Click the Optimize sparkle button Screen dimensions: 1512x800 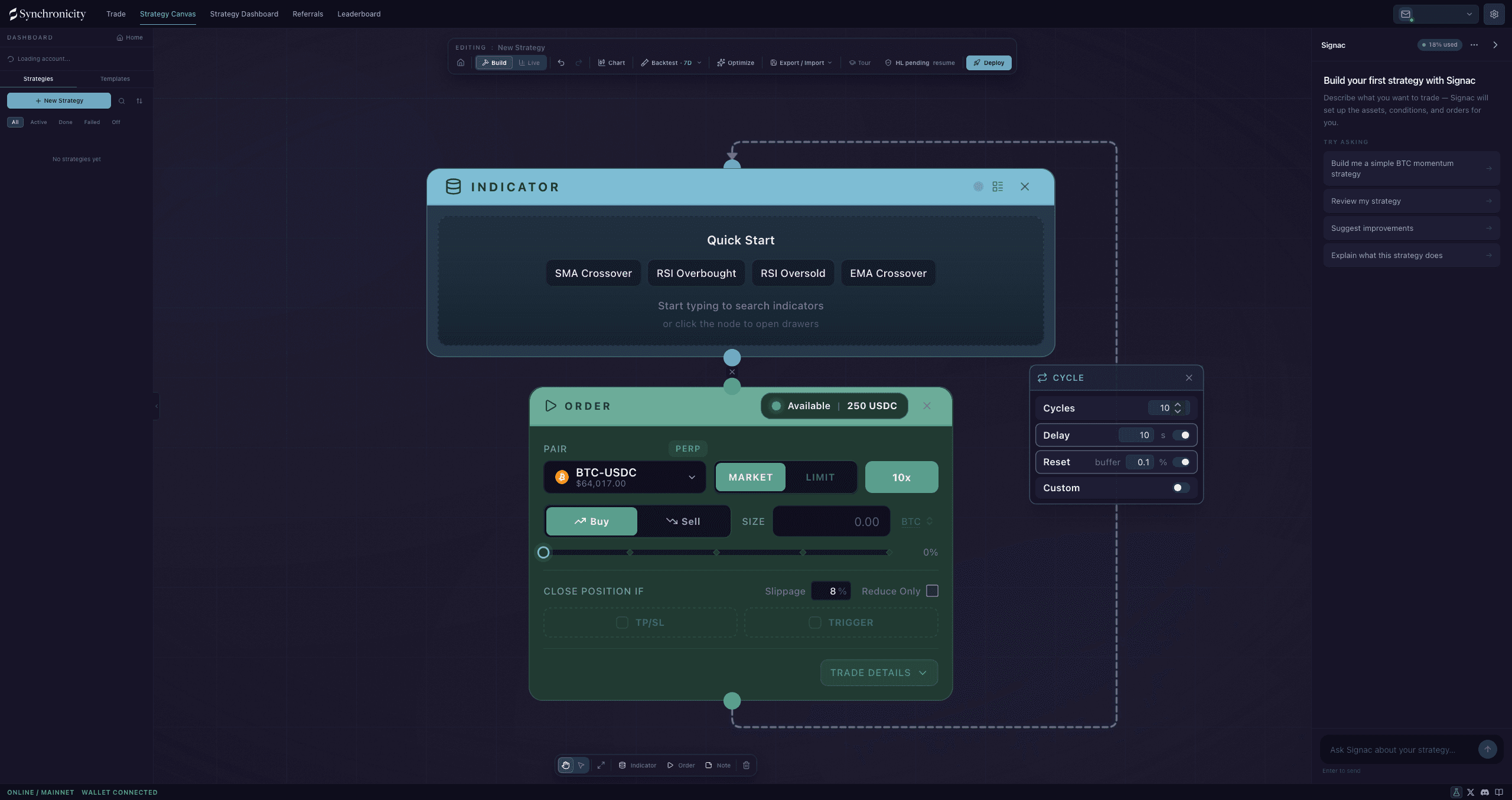click(x=735, y=63)
